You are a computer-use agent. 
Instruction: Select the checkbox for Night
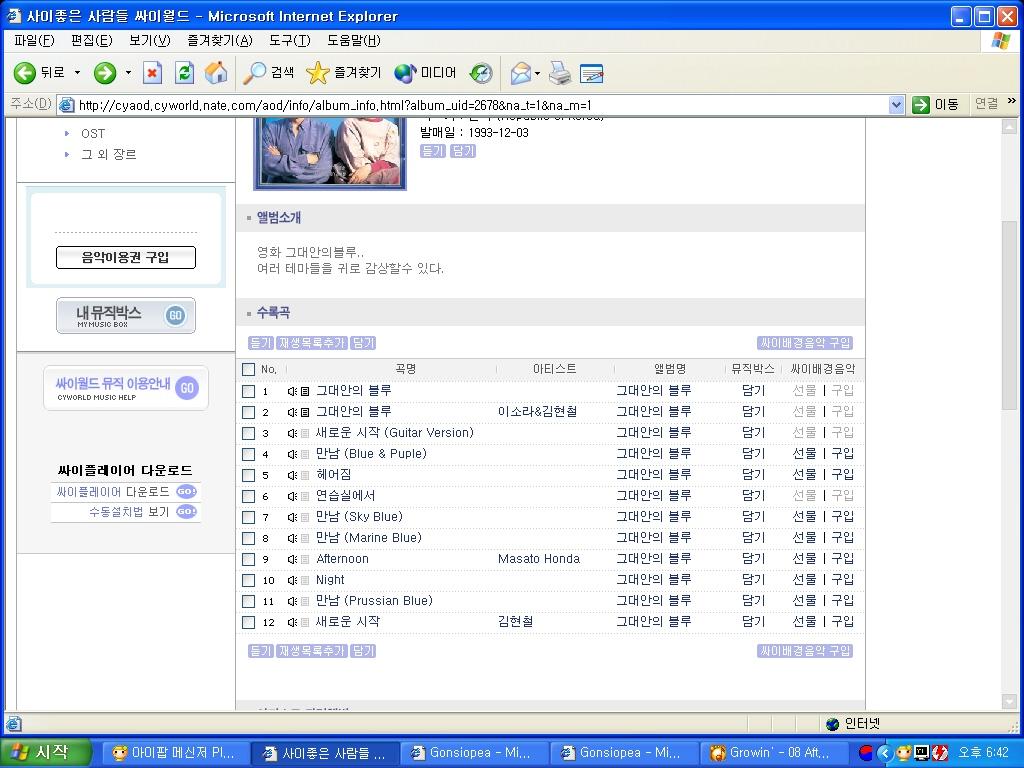[x=248, y=581]
